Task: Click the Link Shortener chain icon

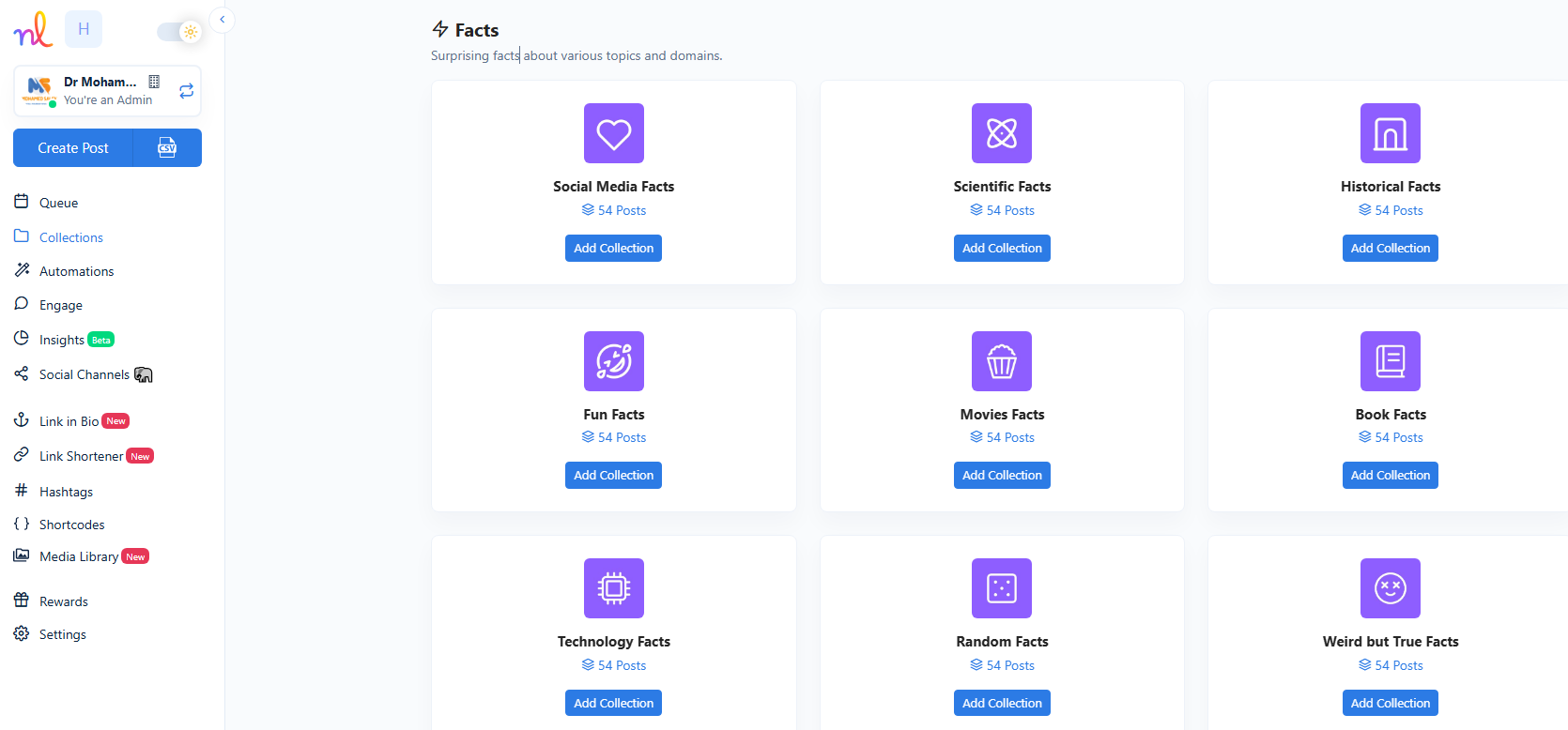Action: [22, 455]
